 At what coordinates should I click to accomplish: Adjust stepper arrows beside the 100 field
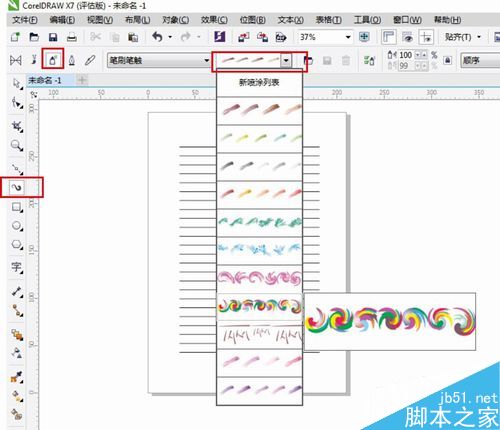(421, 55)
